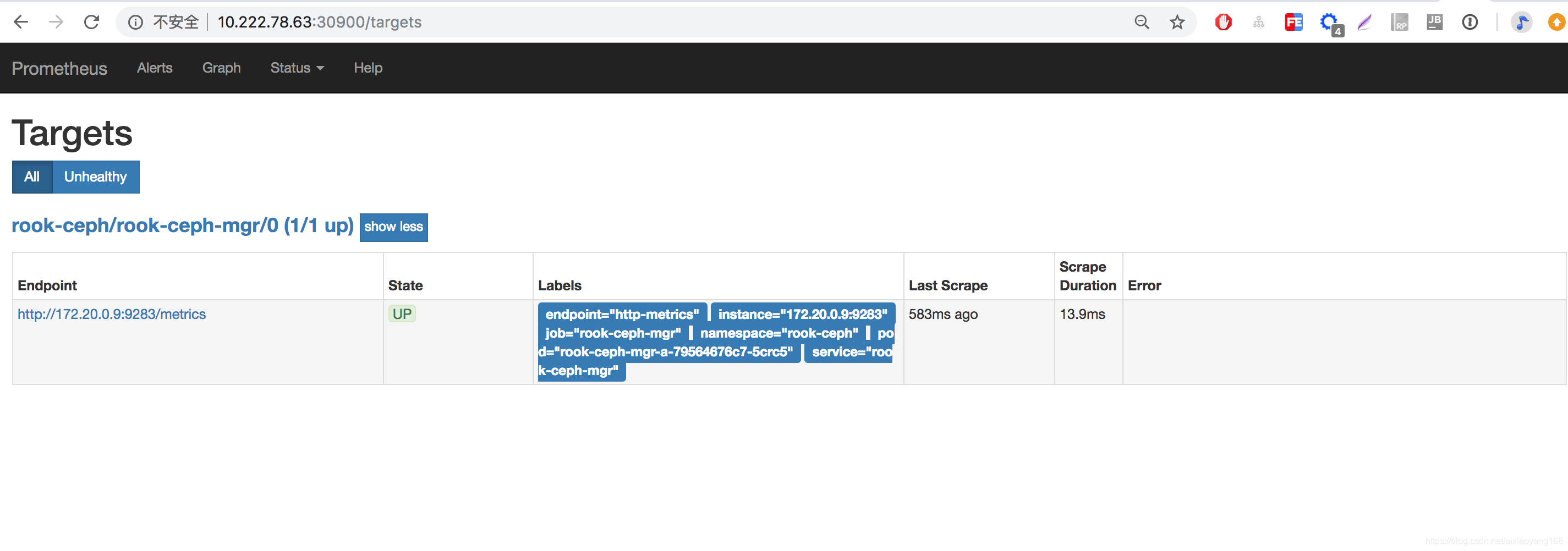The width and height of the screenshot is (1568, 551).
Task: Click the instance="172.20.0.9:9283" label
Action: (x=803, y=315)
